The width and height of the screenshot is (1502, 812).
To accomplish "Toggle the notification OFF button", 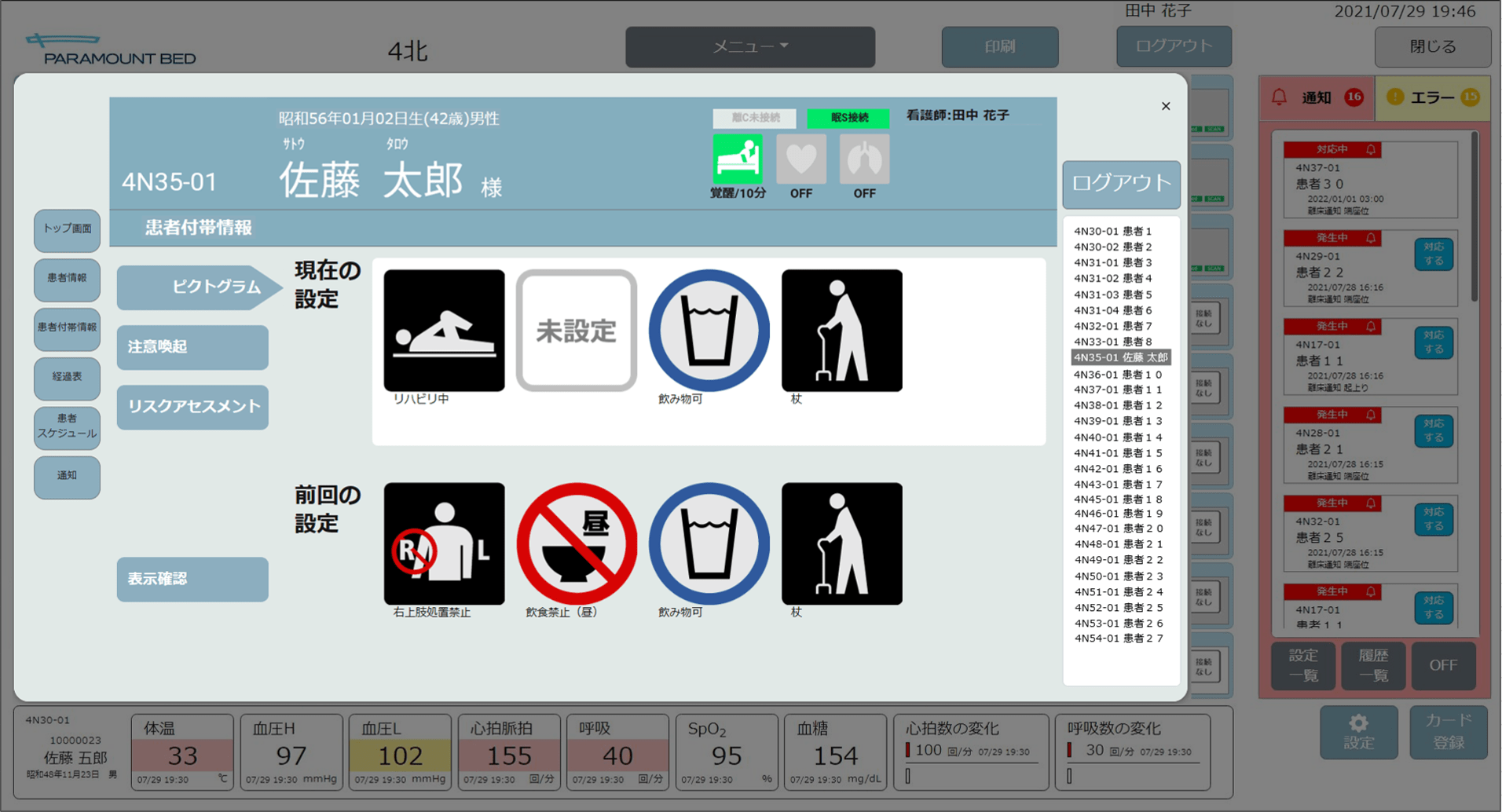I will tap(1442, 665).
